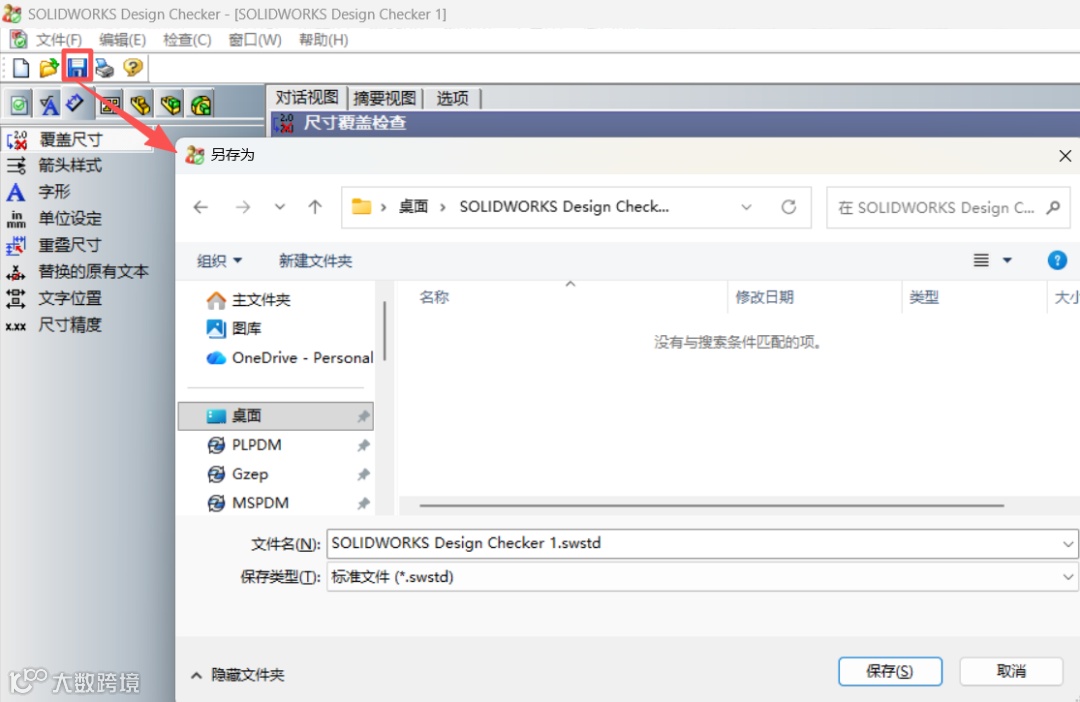Click the 保存(S) button
The height and width of the screenshot is (702, 1080).
click(x=889, y=671)
